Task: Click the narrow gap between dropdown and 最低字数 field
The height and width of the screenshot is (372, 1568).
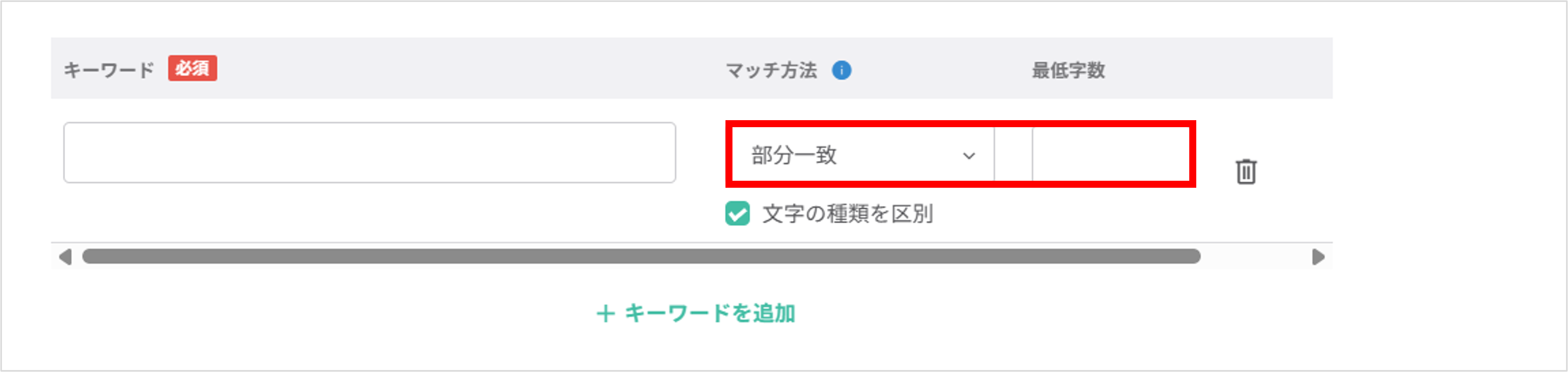Action: (x=1013, y=155)
